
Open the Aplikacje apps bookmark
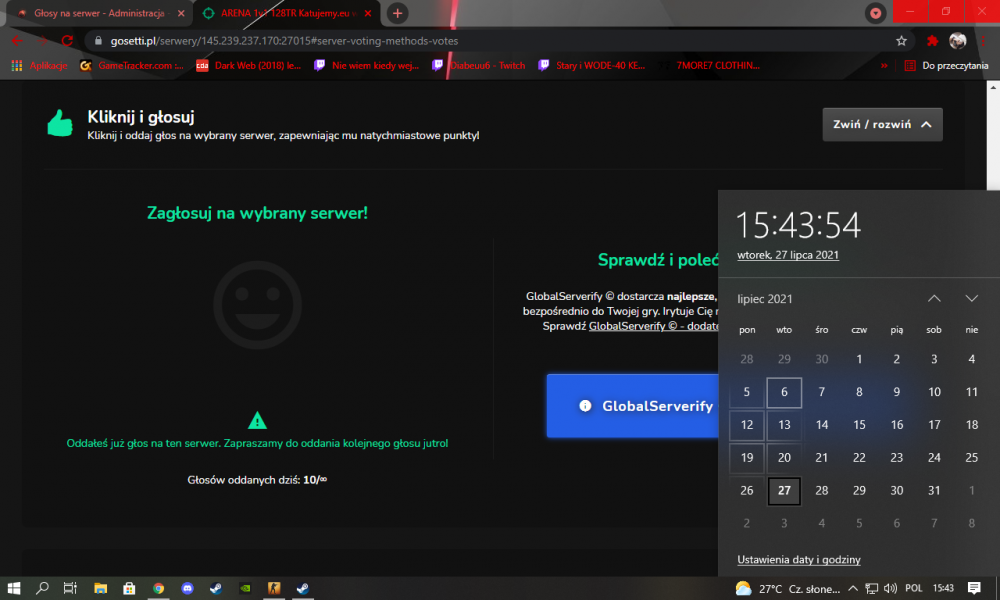40,65
